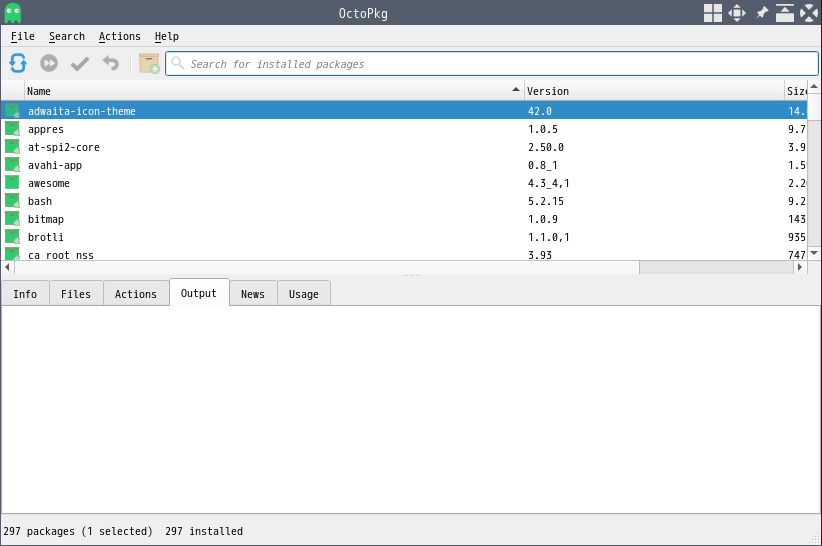Open the Usage tab
The width and height of the screenshot is (822, 546).
304,294
